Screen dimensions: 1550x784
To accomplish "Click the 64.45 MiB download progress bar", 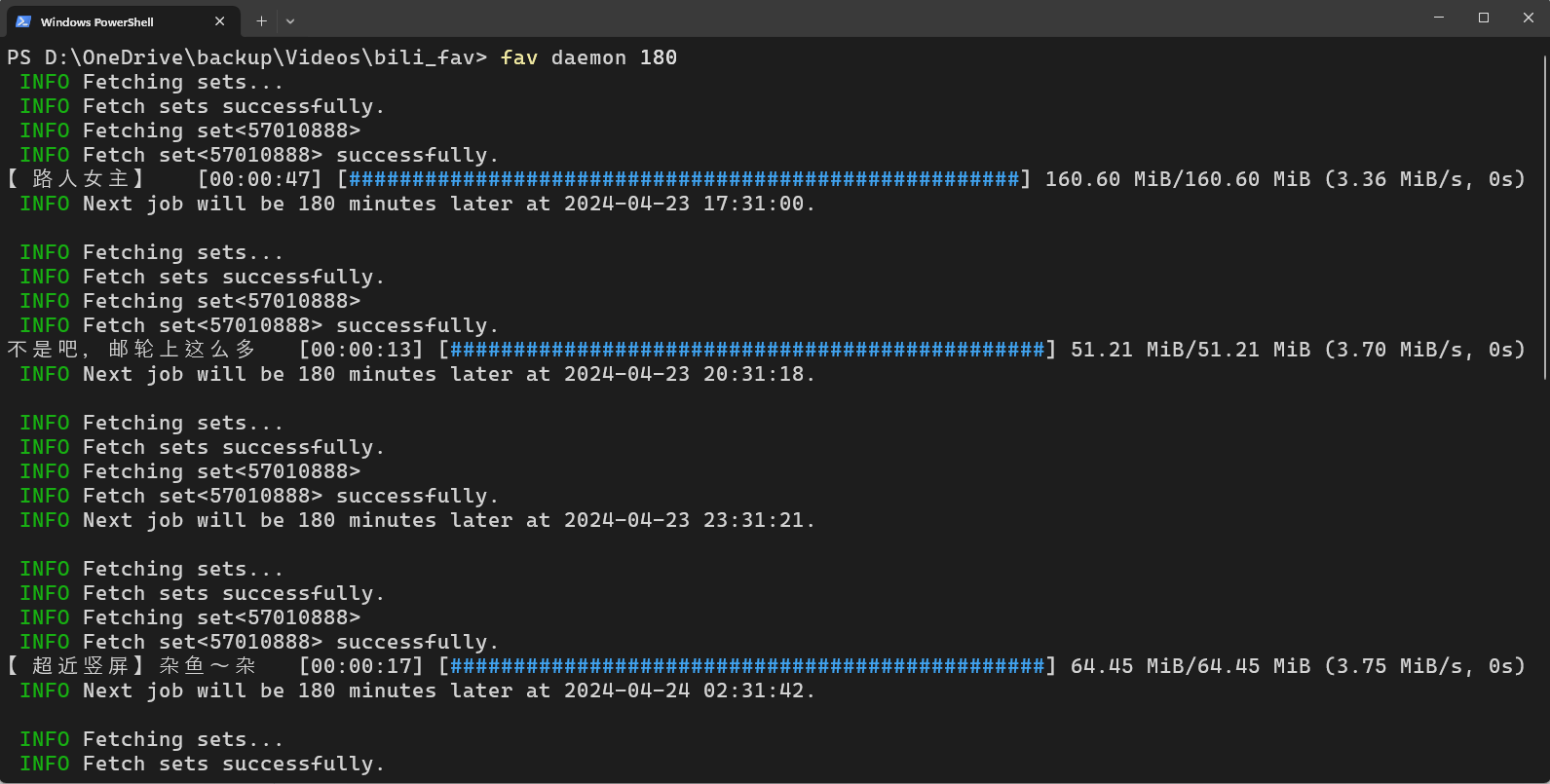I will tap(747, 666).
